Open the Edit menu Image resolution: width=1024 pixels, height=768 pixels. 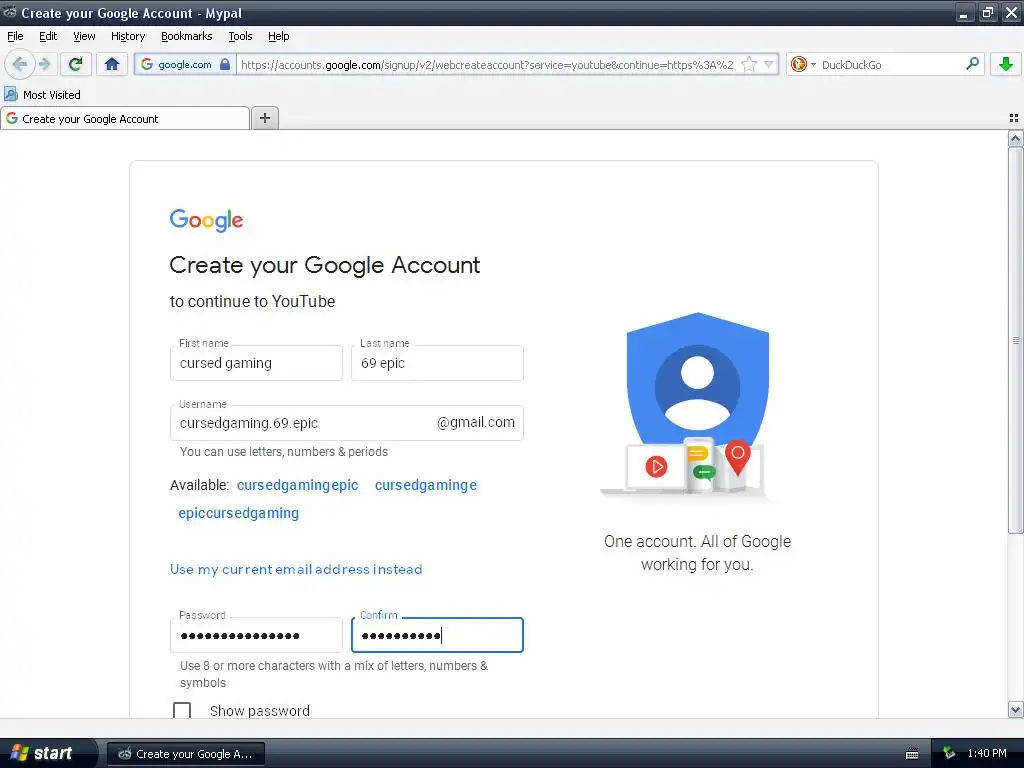48,36
